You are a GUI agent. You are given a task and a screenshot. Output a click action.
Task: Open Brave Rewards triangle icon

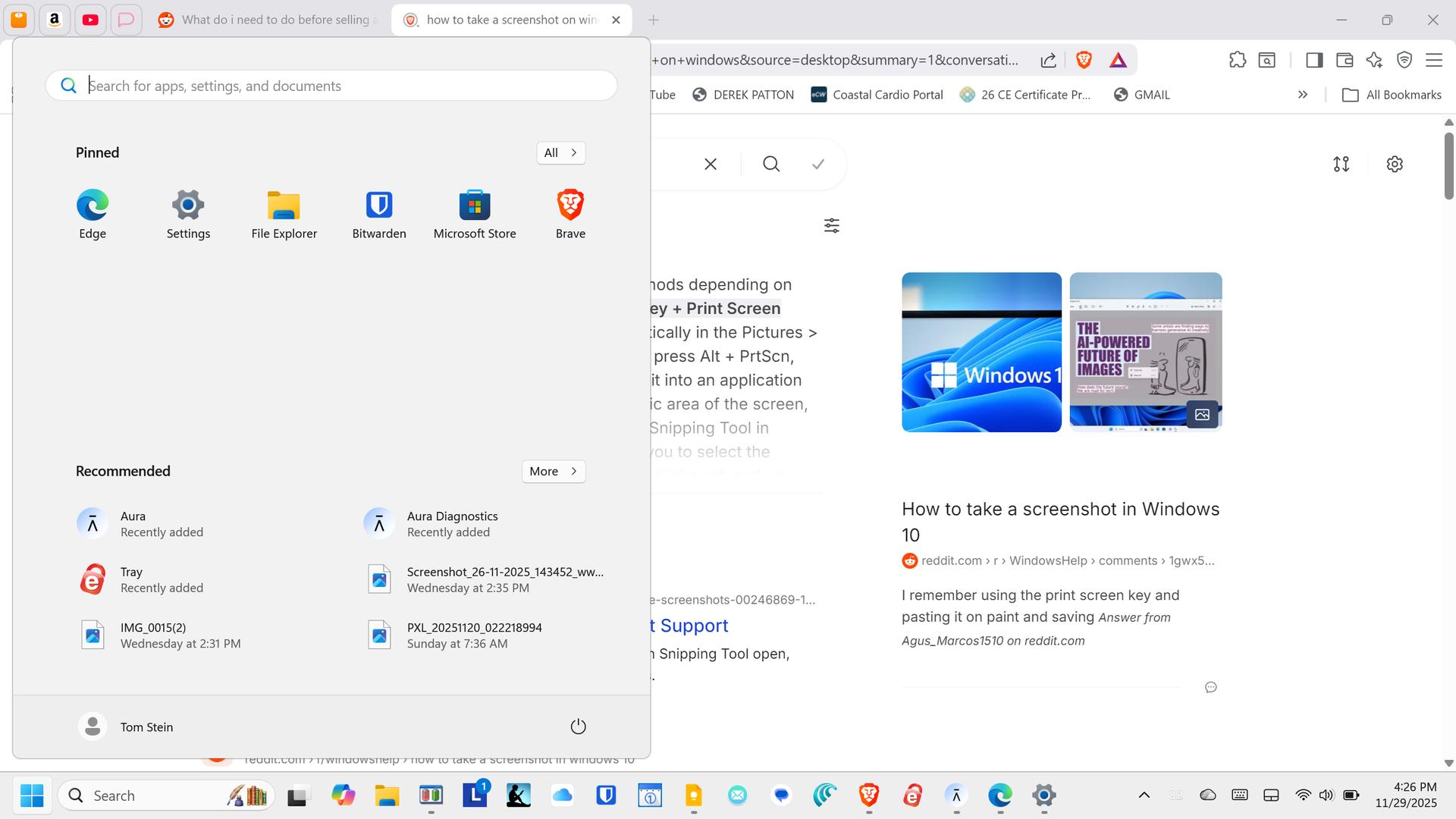tap(1118, 60)
